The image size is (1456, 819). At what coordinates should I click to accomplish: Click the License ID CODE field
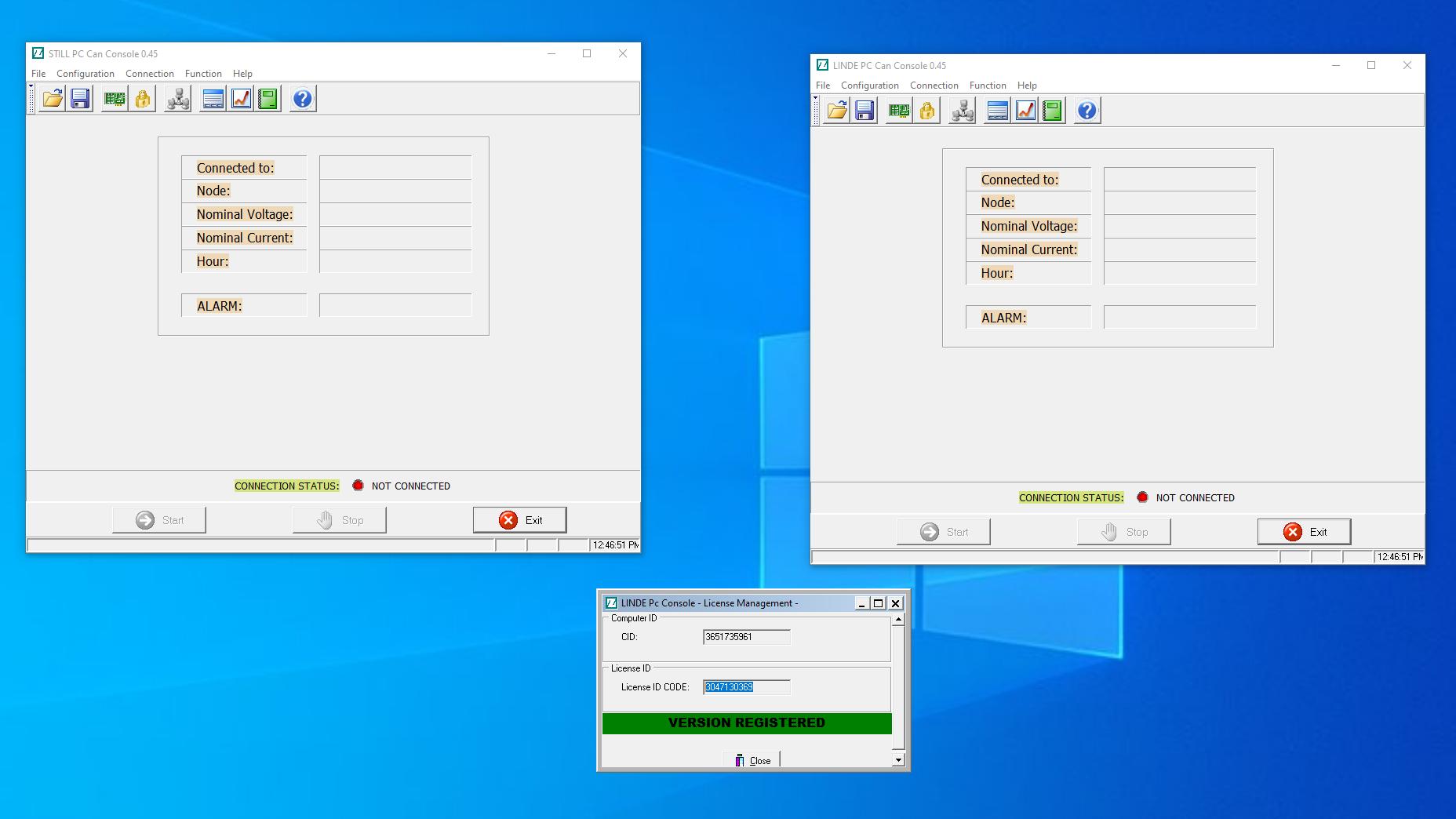pyautogui.click(x=747, y=687)
